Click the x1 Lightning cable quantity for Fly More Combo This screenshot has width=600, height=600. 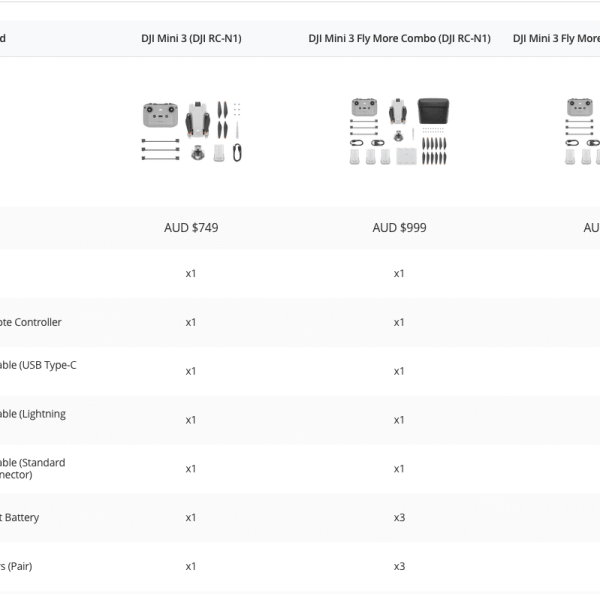click(399, 420)
